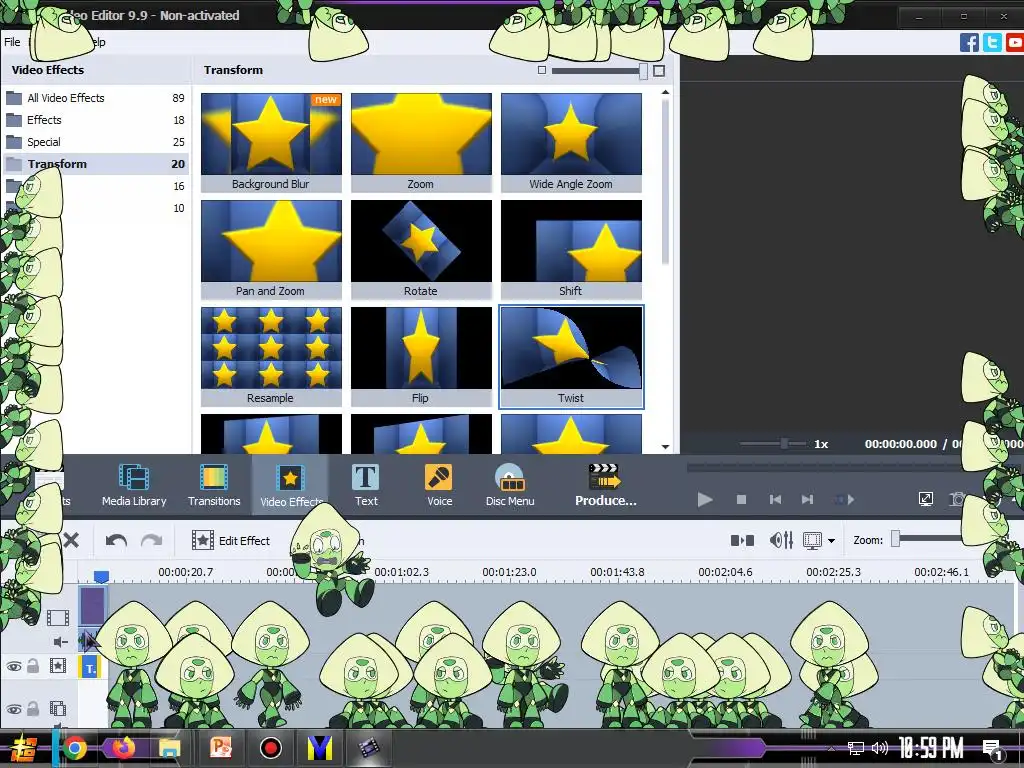Click effects list scroll-up arrow

tap(665, 93)
